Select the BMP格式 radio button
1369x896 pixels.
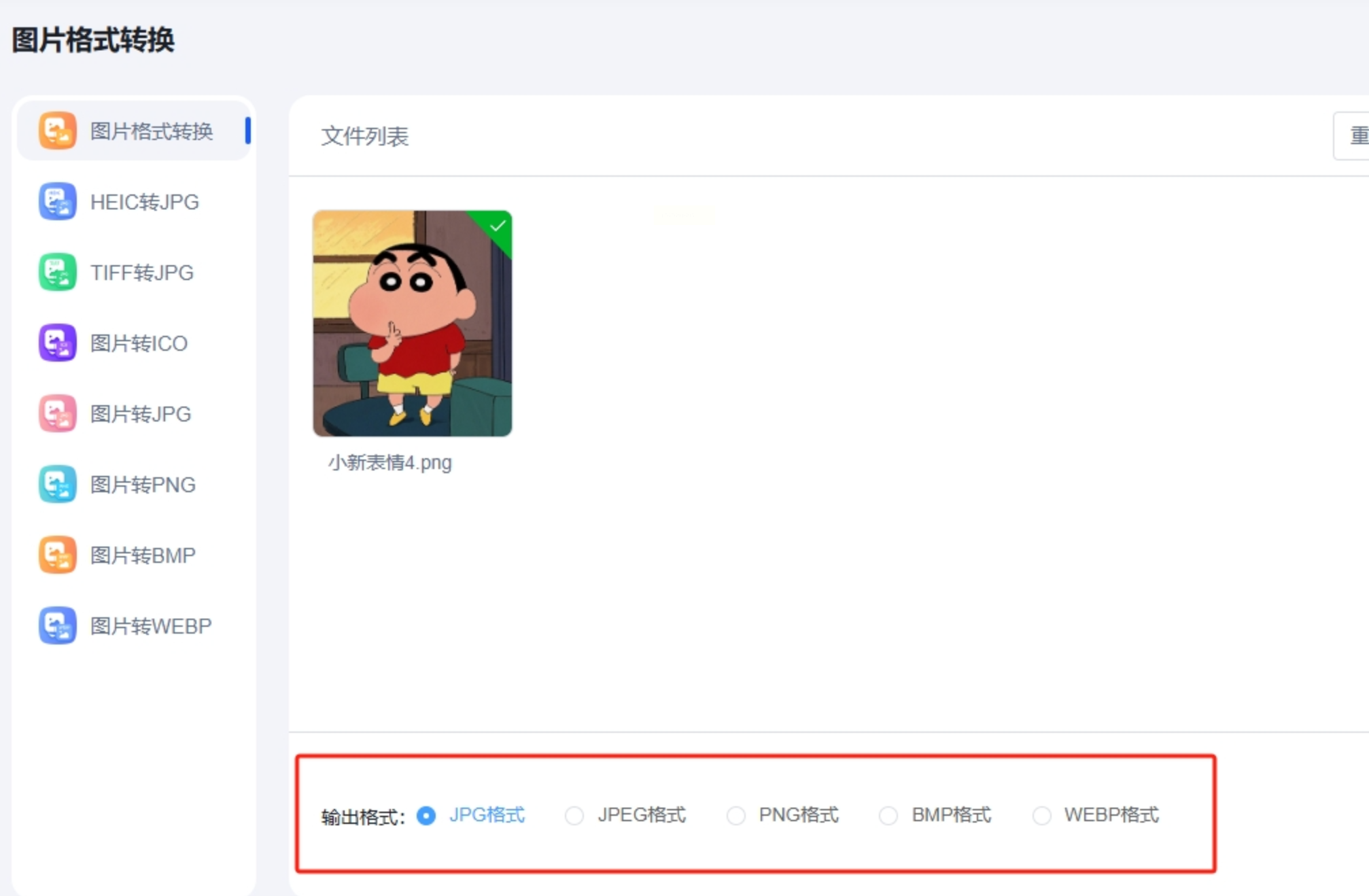(888, 815)
